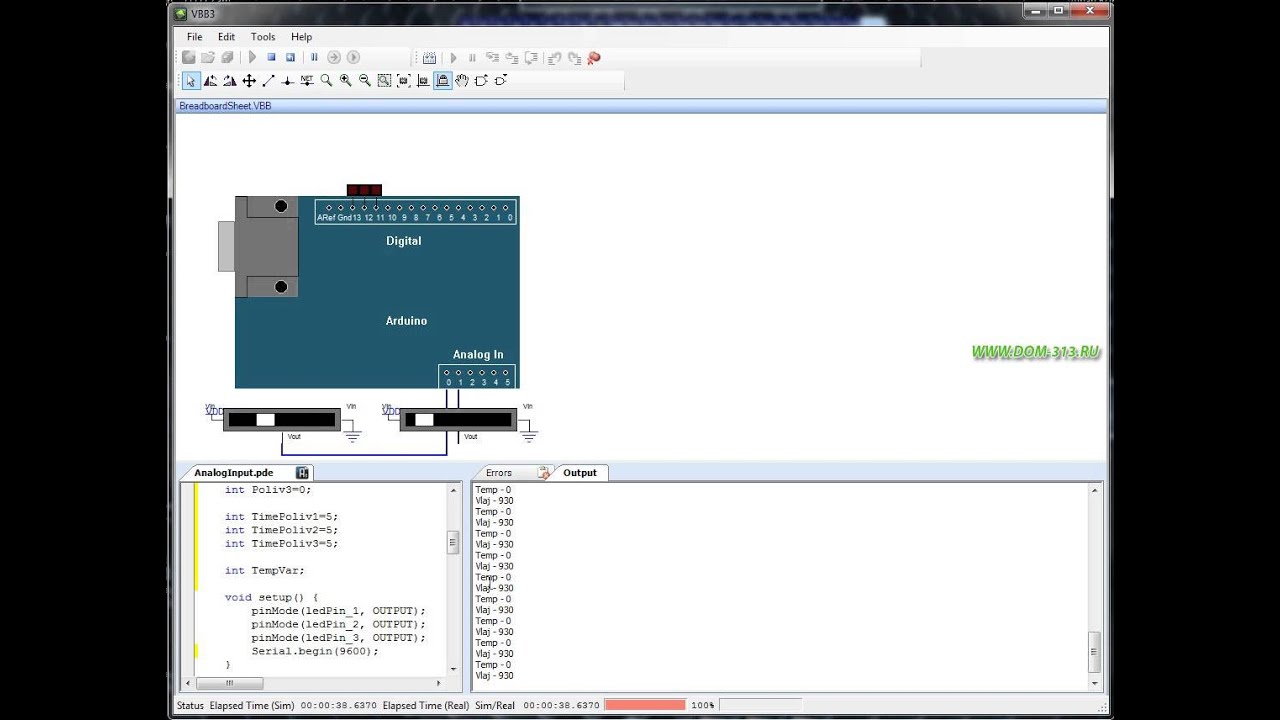Select the plain magnifier zoom tool
Viewport: 1280px width, 720px height.
(326, 81)
